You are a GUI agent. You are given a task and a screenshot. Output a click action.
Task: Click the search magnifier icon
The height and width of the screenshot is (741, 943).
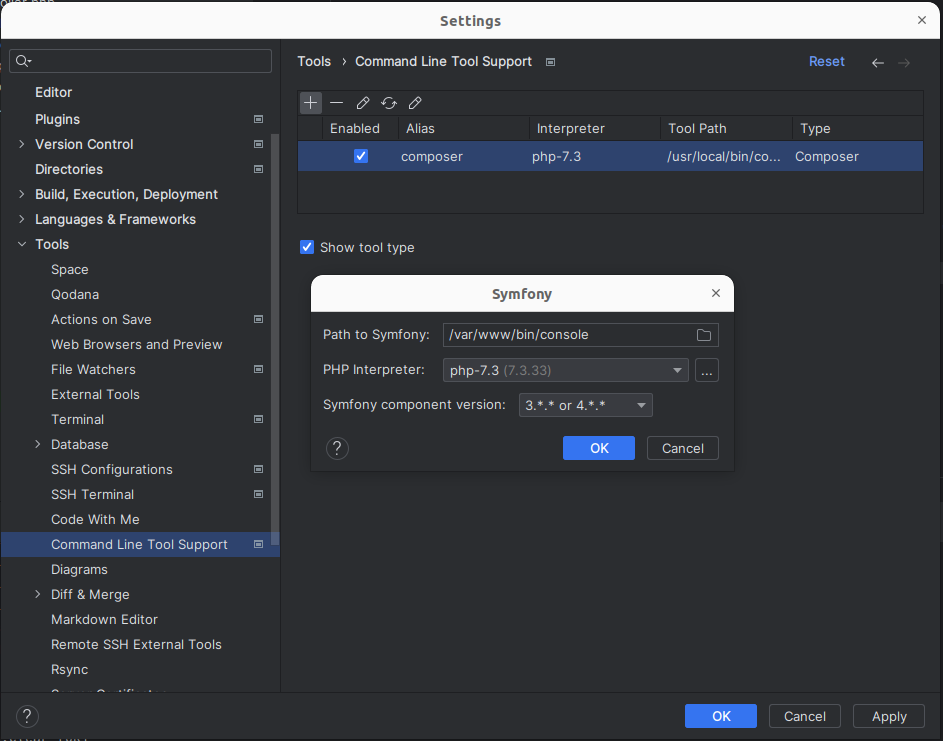(x=23, y=61)
